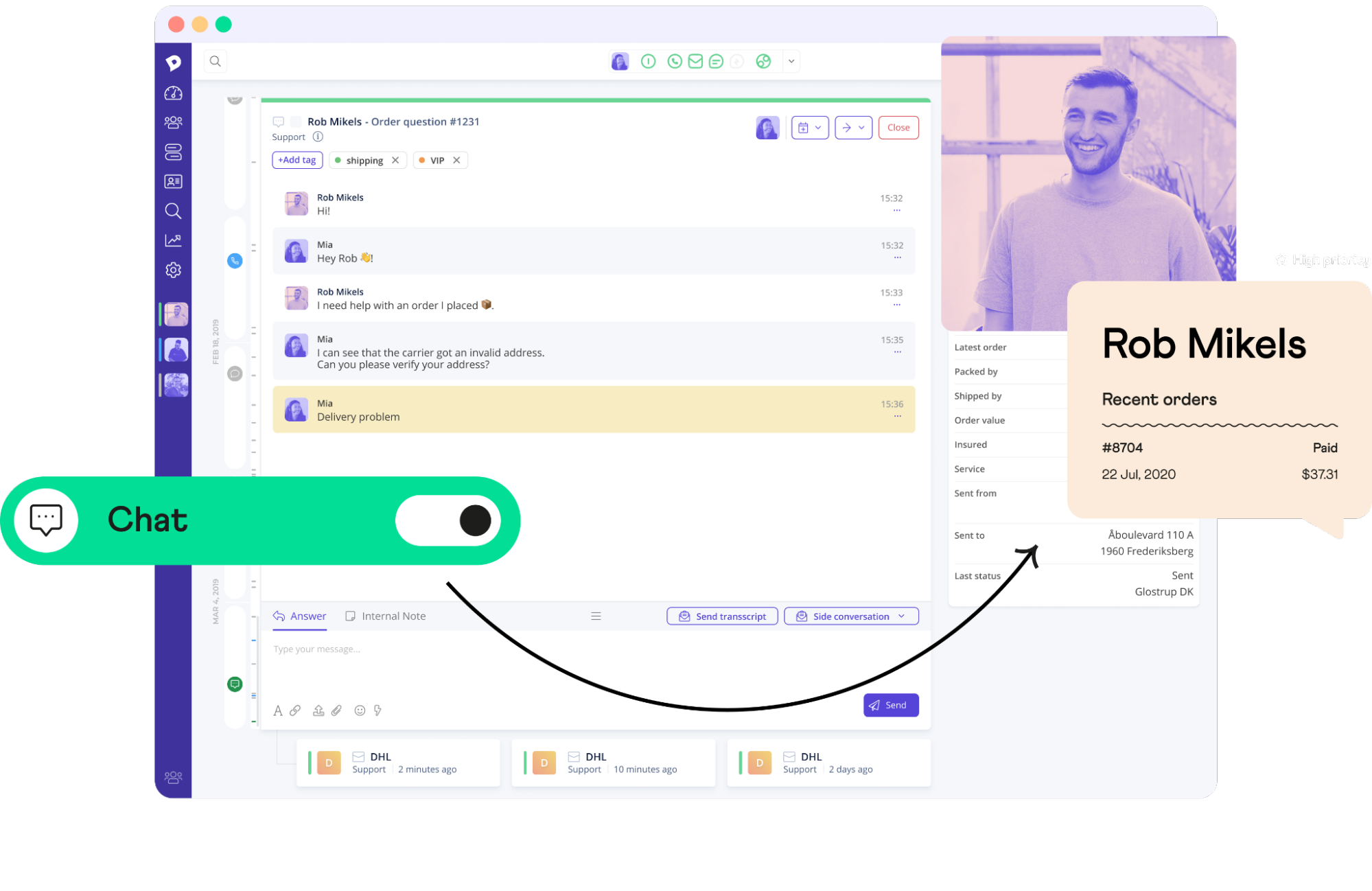Expand the Side conversation dropdown
This screenshot has height=891, width=1372.
(x=900, y=616)
